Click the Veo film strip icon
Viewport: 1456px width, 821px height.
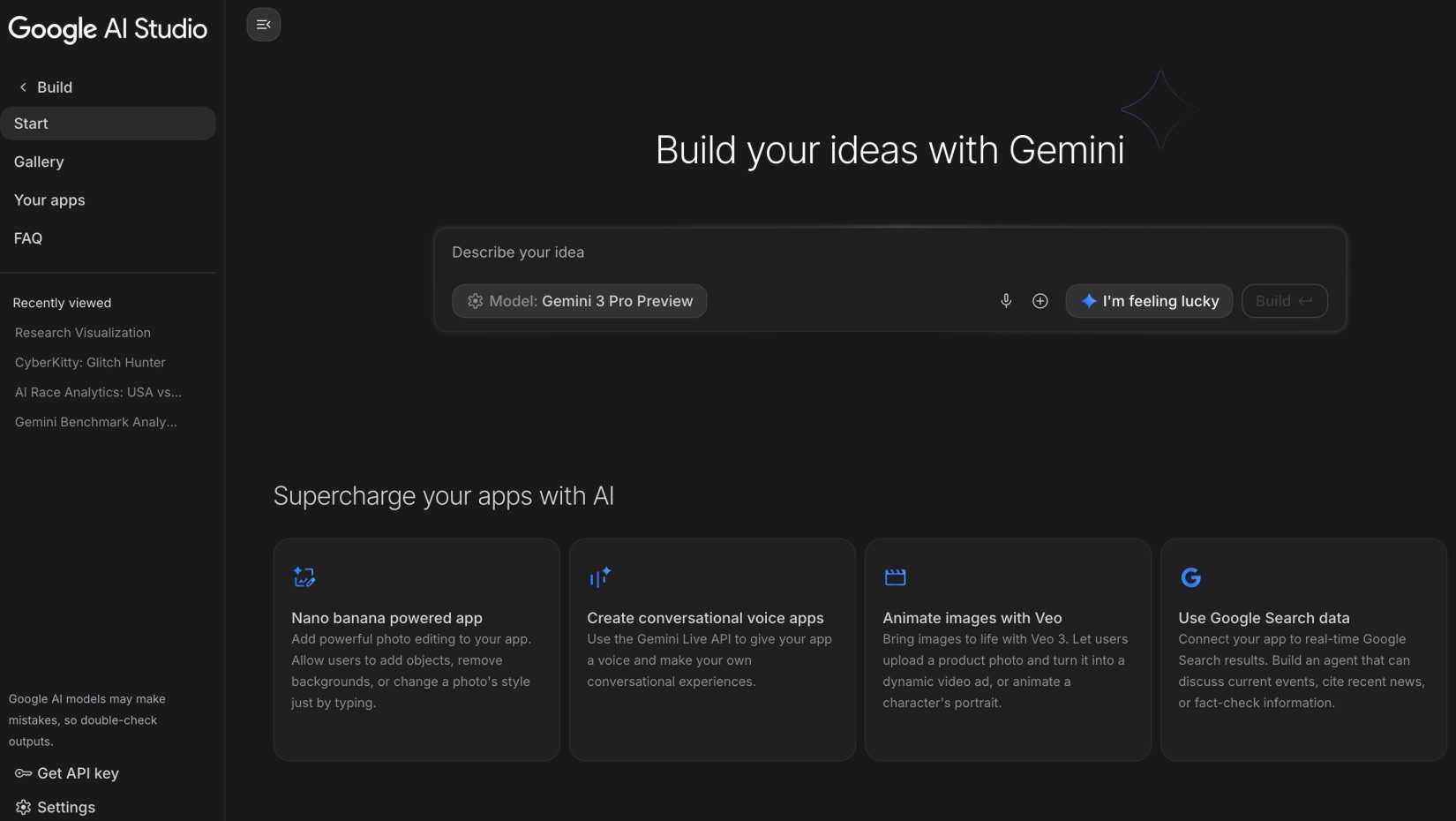click(895, 577)
